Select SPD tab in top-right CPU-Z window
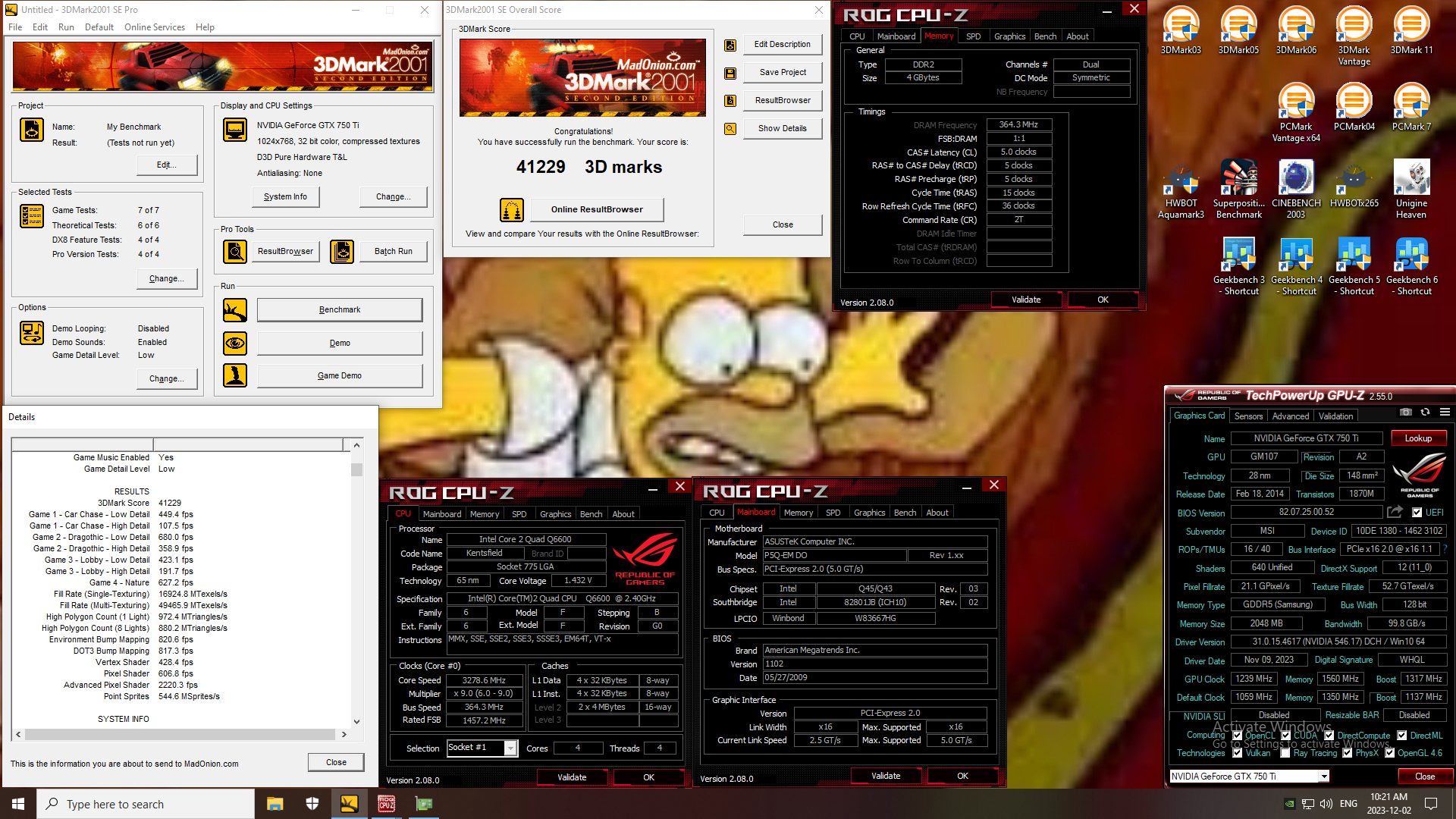Viewport: 1456px width, 819px height. coord(973,36)
